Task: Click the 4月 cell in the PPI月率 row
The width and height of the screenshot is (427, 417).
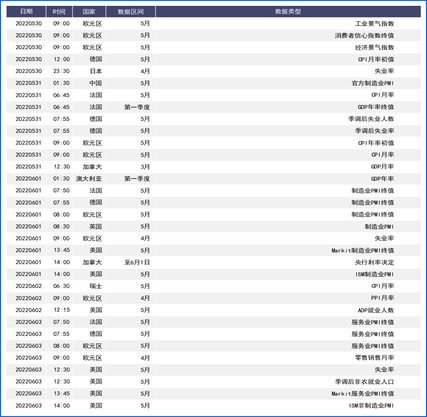Action: point(145,298)
